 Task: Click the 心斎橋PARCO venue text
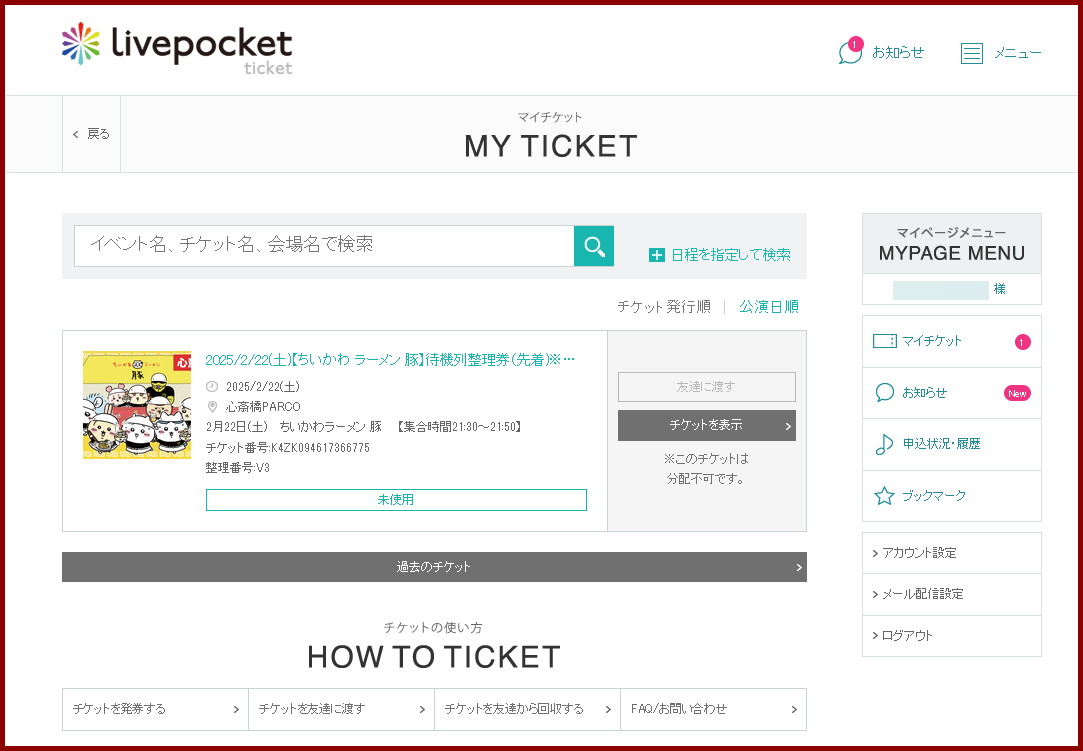[262, 406]
